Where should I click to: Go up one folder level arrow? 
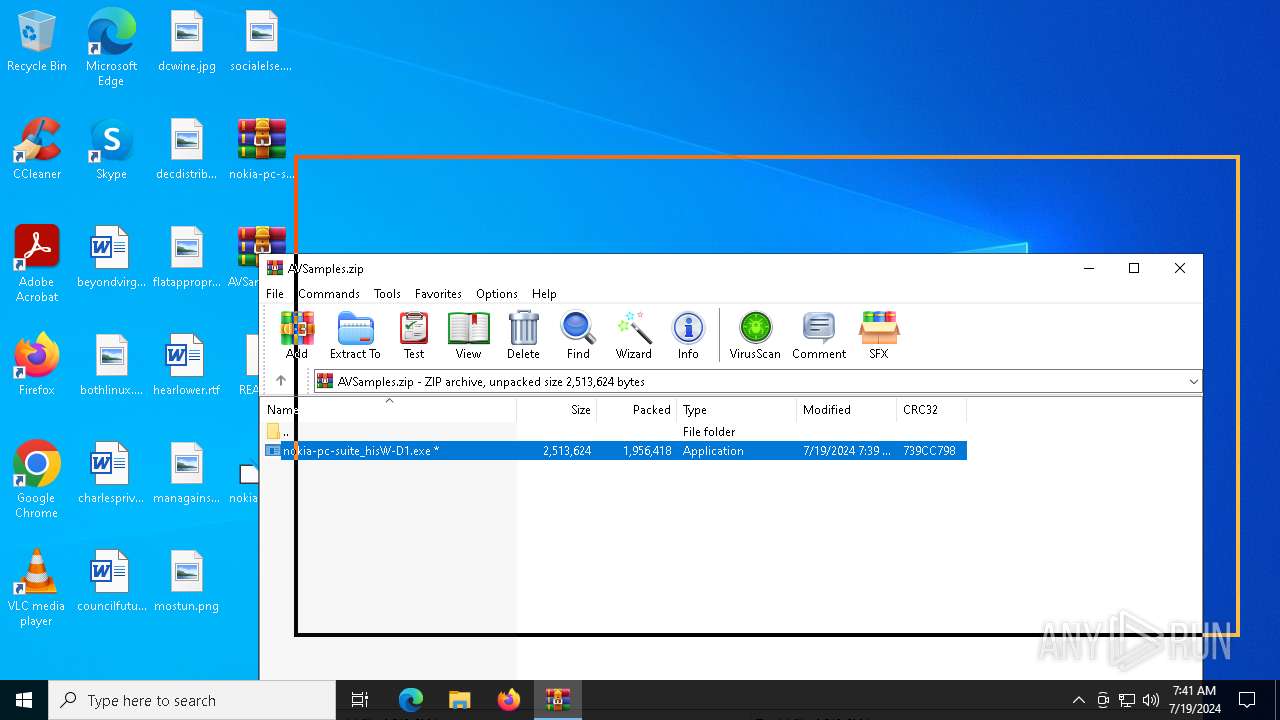281,381
